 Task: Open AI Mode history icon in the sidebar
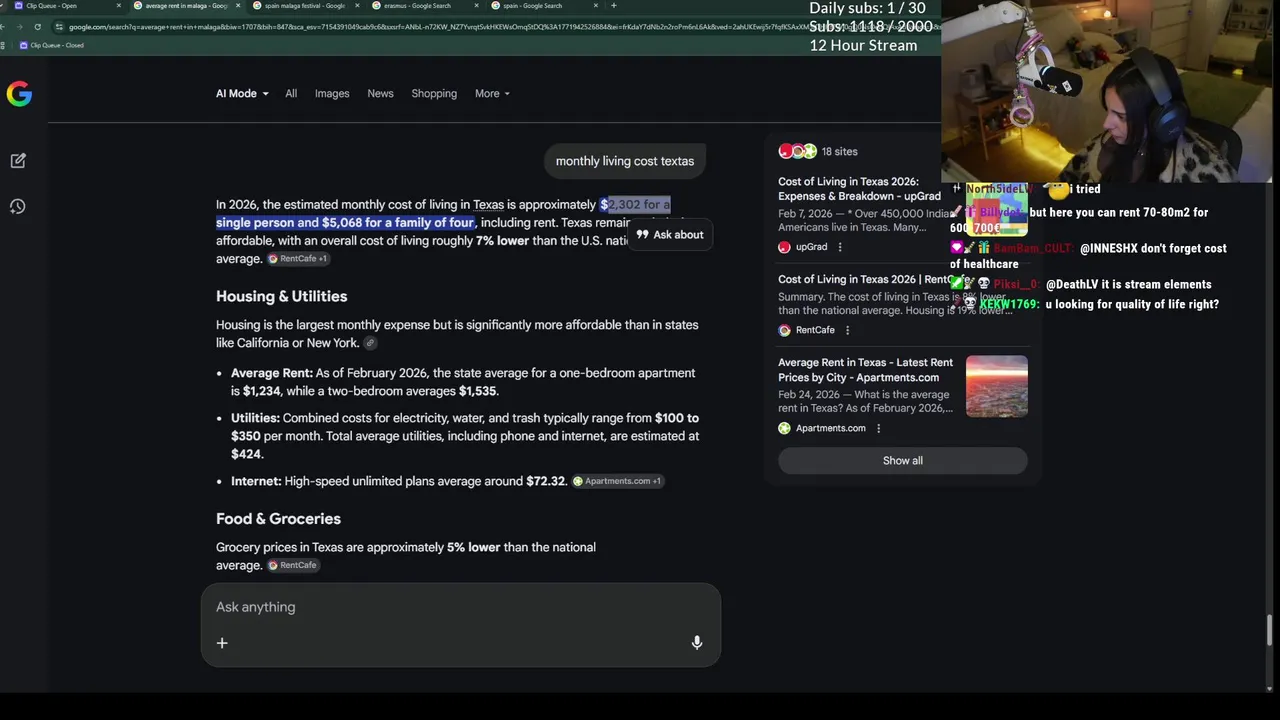[18, 206]
